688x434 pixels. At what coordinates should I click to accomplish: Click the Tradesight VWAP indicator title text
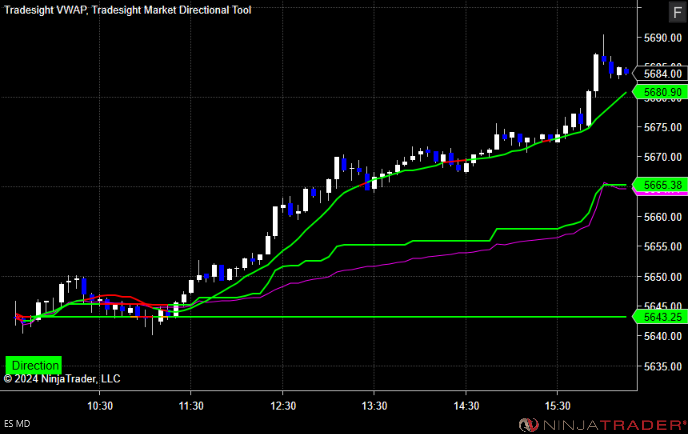click(45, 10)
